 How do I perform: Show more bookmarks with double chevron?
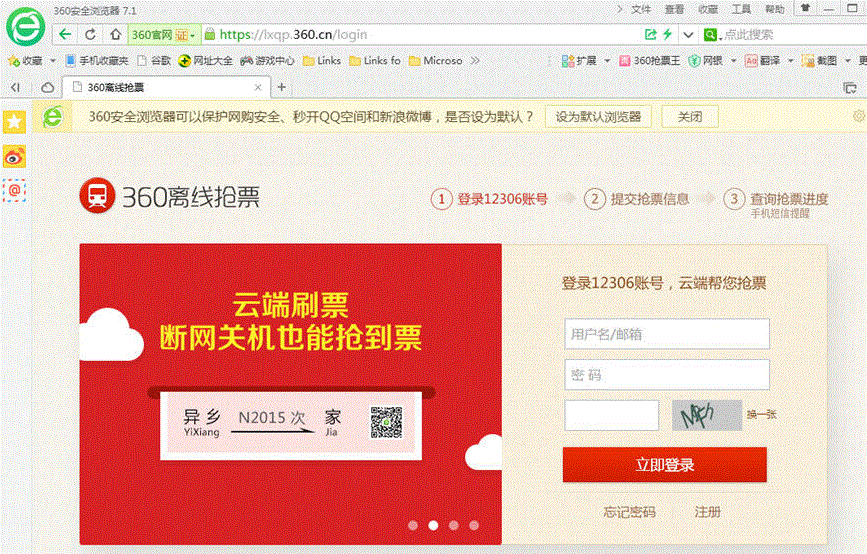(x=475, y=60)
